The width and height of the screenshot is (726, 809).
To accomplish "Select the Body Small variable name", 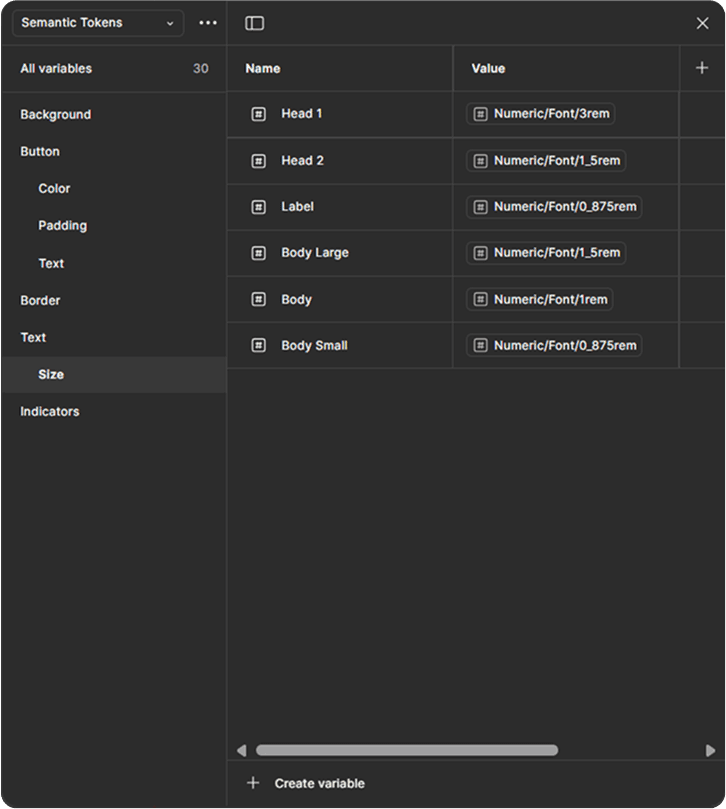I will tap(314, 346).
